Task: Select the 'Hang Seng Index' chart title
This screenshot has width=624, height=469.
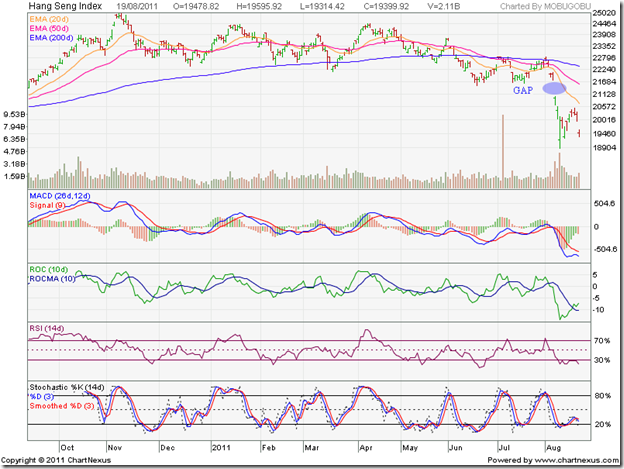Action: click(x=65, y=6)
